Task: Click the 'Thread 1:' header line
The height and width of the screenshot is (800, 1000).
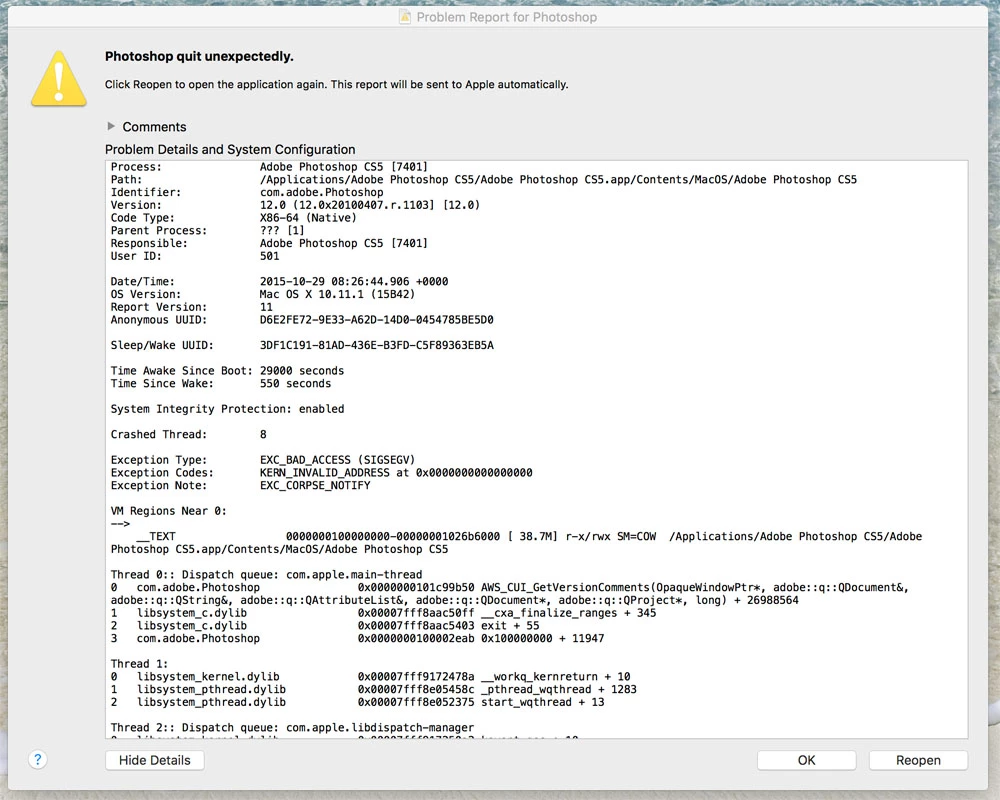Action: tap(139, 665)
